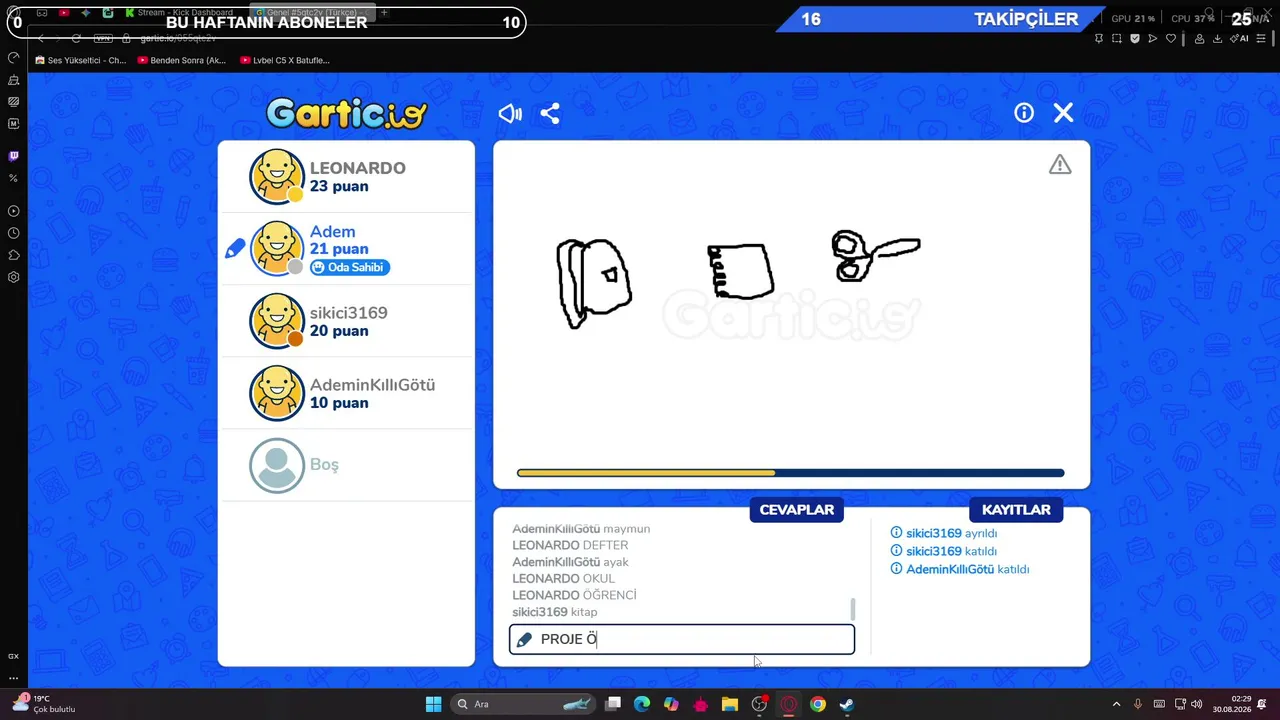The height and width of the screenshot is (720, 1280).
Task: Open the Windows Start menu
Action: pyautogui.click(x=433, y=704)
